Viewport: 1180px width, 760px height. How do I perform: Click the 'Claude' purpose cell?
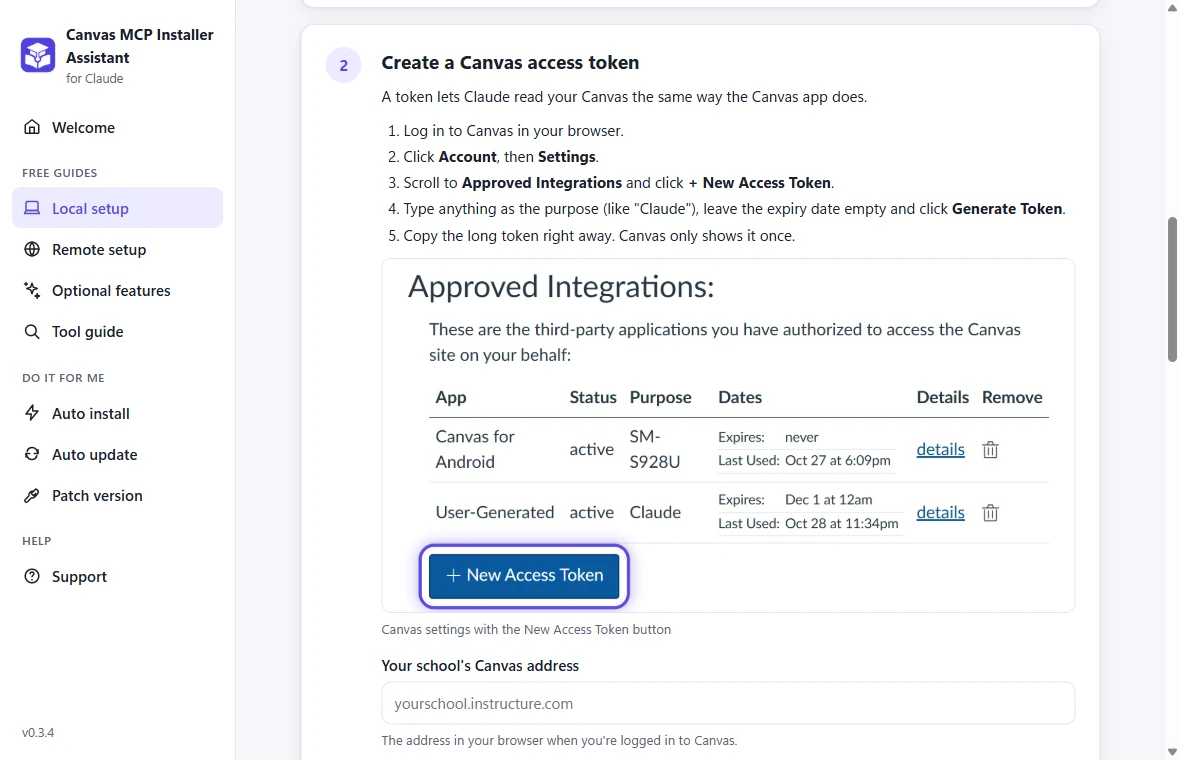(655, 512)
